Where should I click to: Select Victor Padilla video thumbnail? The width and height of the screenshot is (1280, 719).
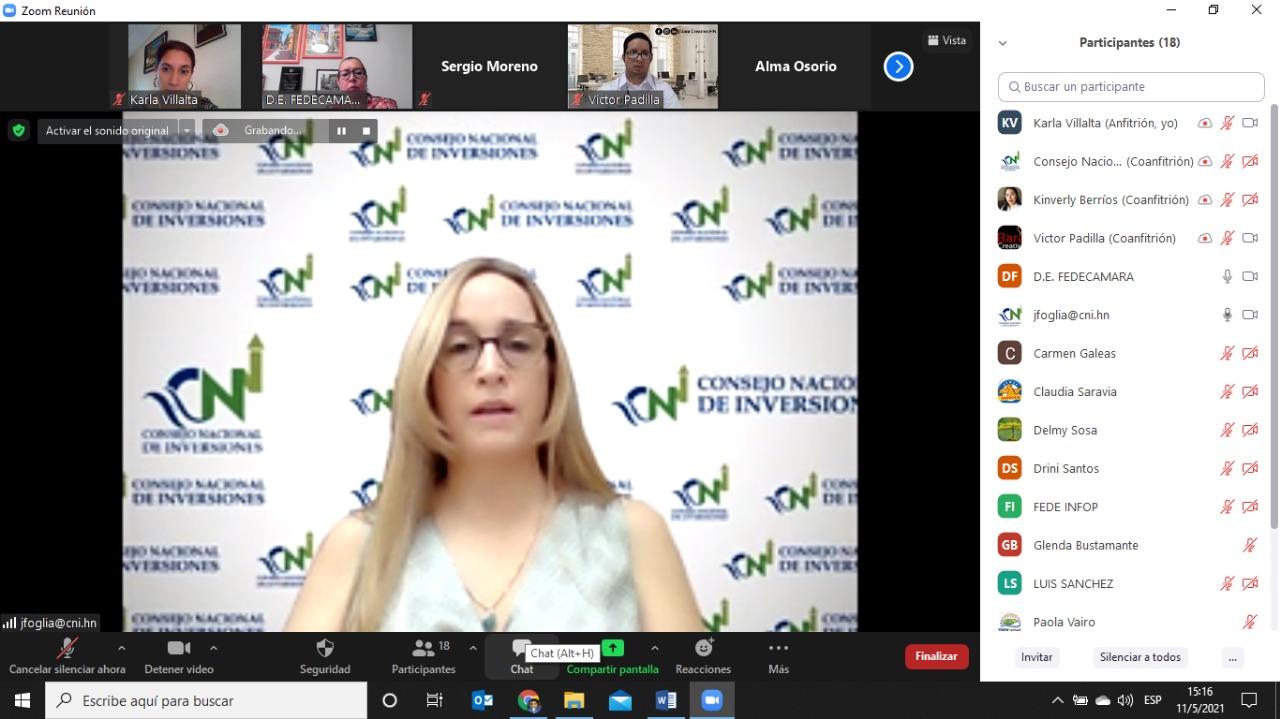(x=643, y=66)
